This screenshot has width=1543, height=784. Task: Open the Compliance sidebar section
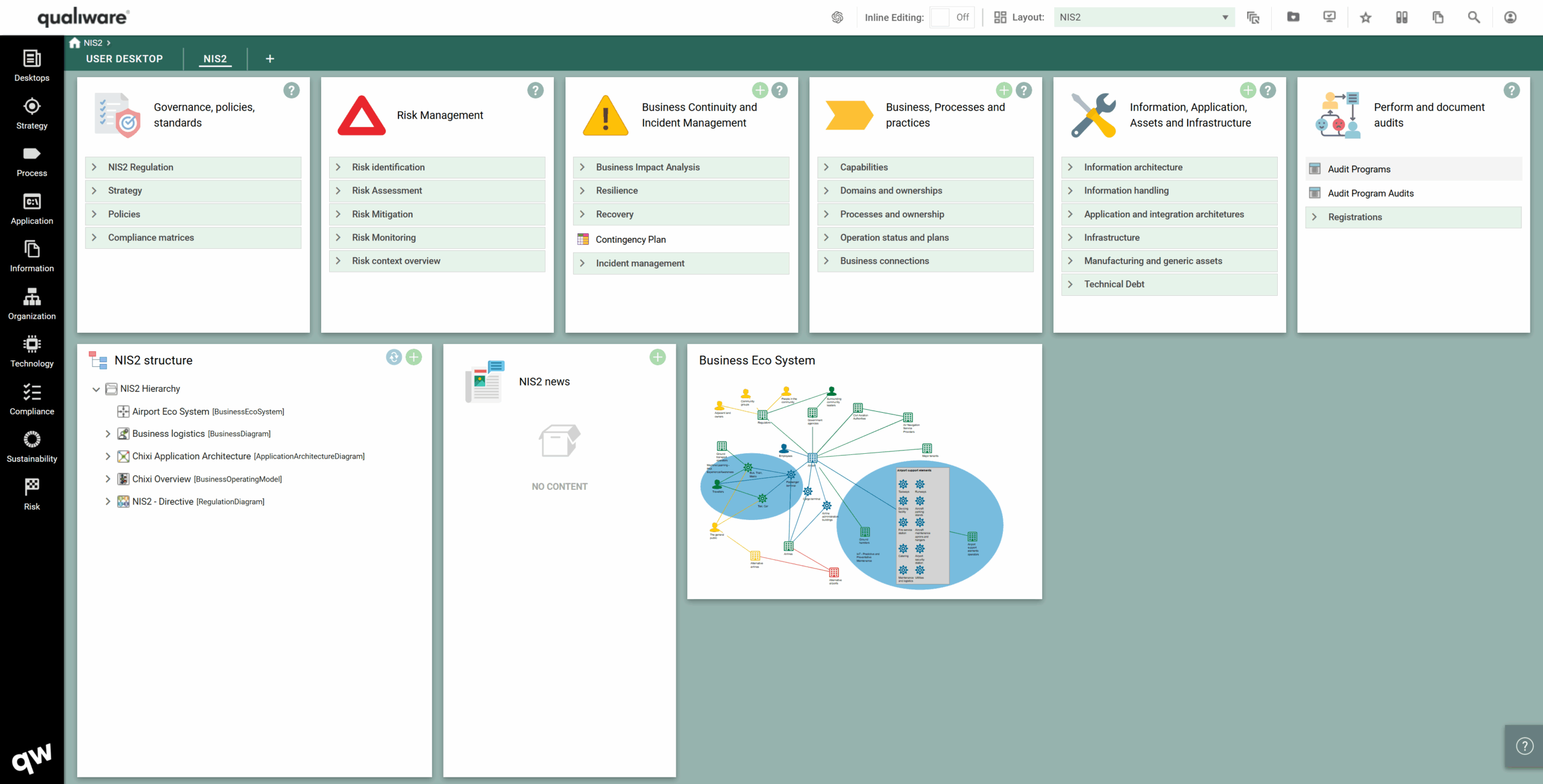pyautogui.click(x=31, y=398)
